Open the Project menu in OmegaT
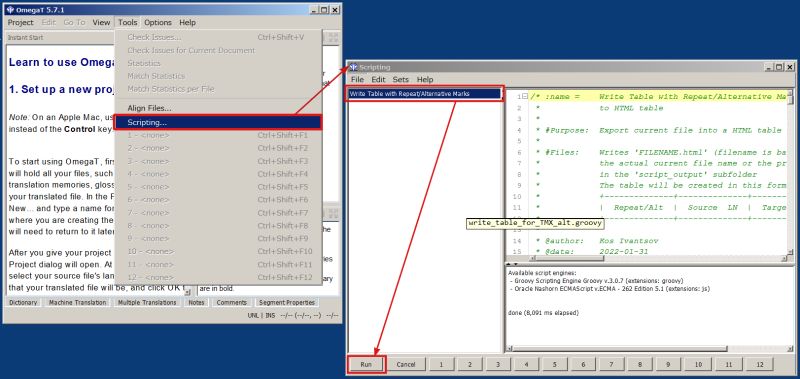This screenshot has width=800, height=379. tap(20, 22)
